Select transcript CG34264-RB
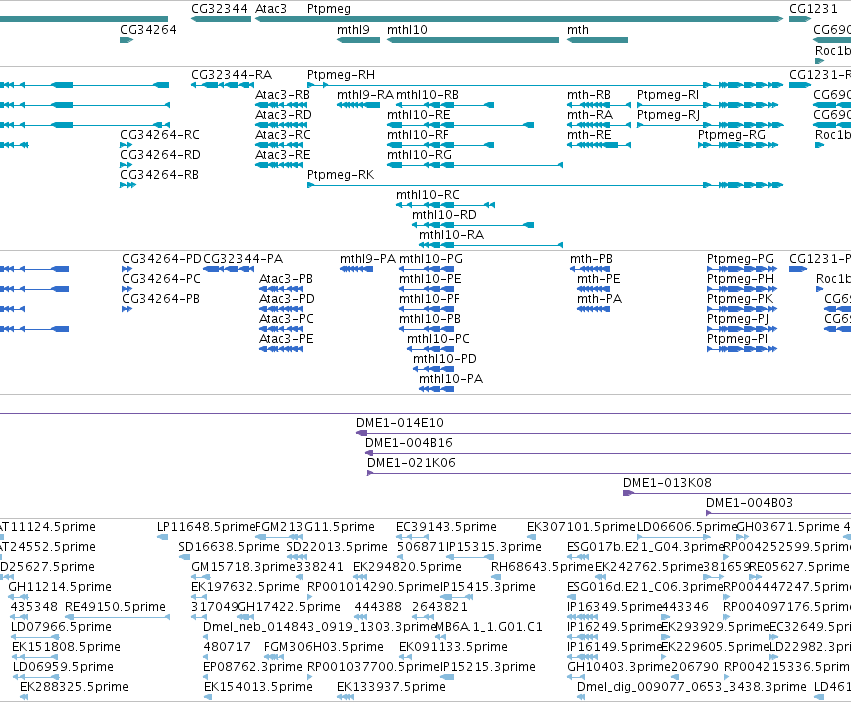The height and width of the screenshot is (702, 851). 159,175
